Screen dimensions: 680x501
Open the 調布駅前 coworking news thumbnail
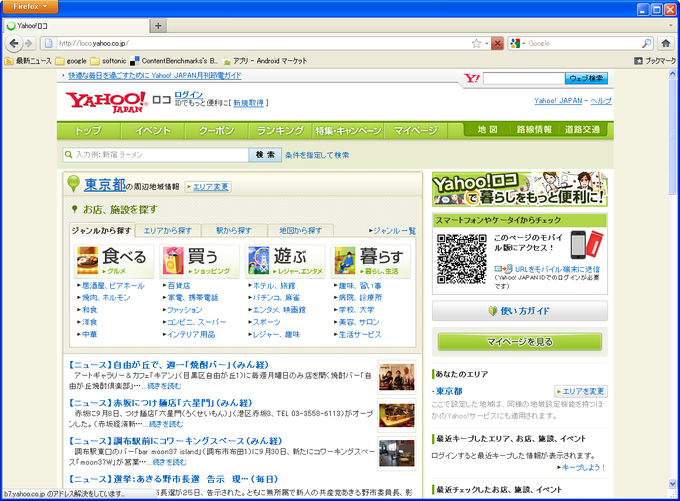[396, 453]
